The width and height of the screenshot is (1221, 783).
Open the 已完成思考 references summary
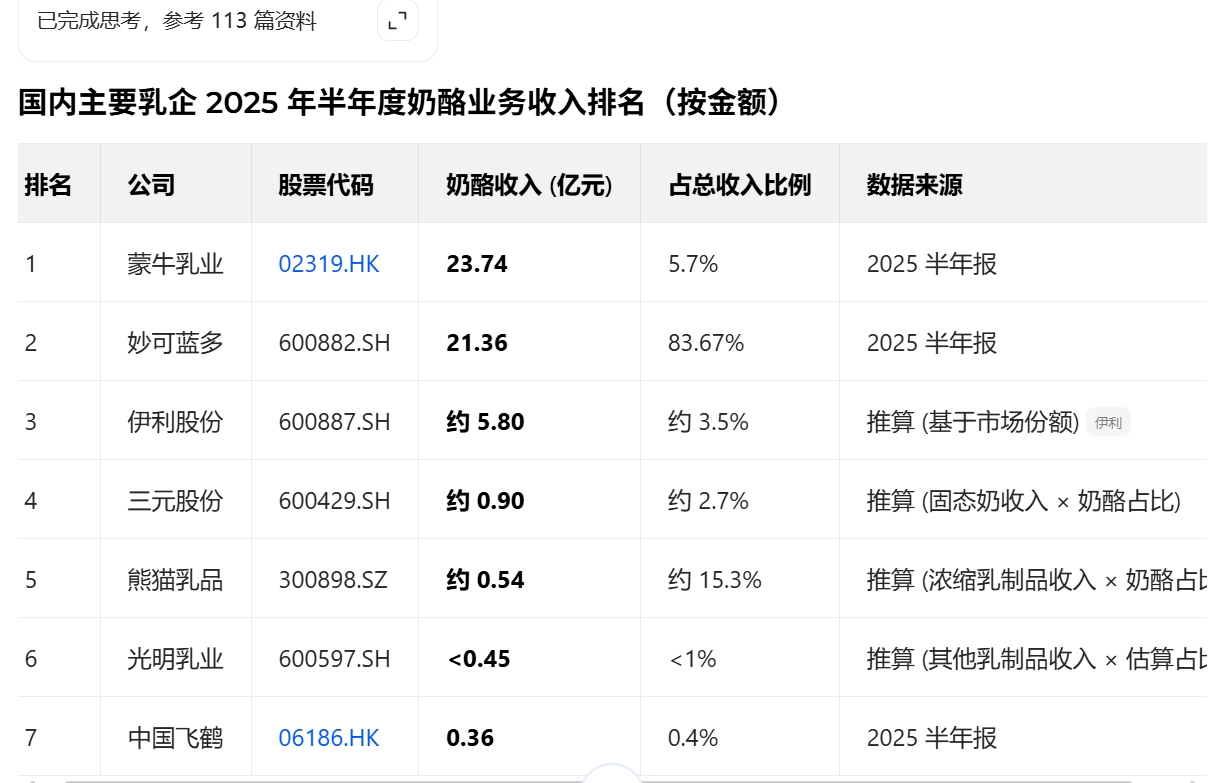click(177, 21)
